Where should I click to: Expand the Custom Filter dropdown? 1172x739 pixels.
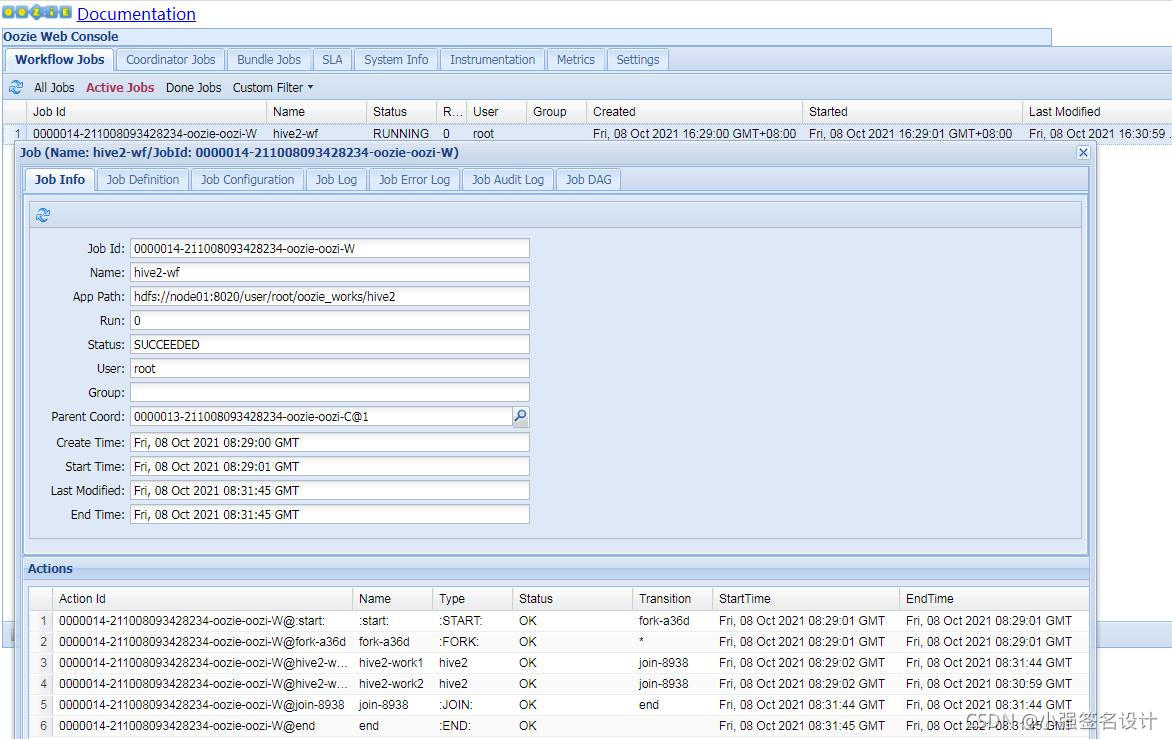tap(273, 87)
